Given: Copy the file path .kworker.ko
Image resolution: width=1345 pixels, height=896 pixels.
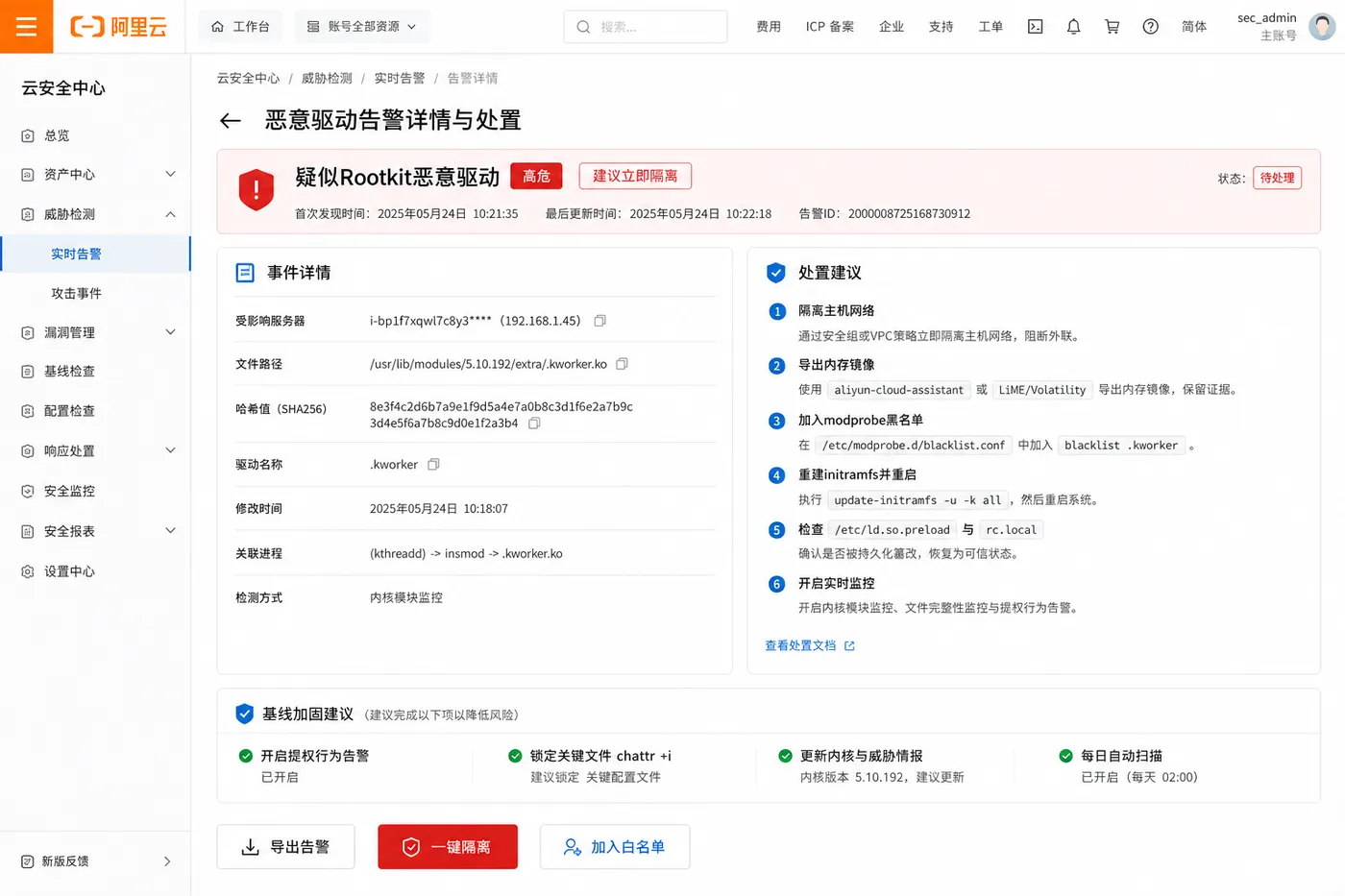Looking at the screenshot, I should click(x=622, y=364).
